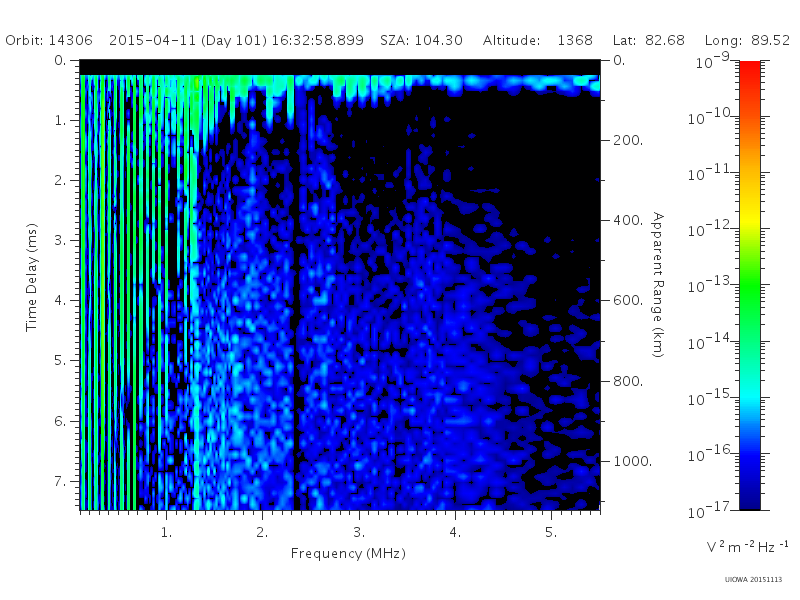Click the 'SZA: 104.30' header value
This screenshot has height=600, width=800.
pos(421,40)
